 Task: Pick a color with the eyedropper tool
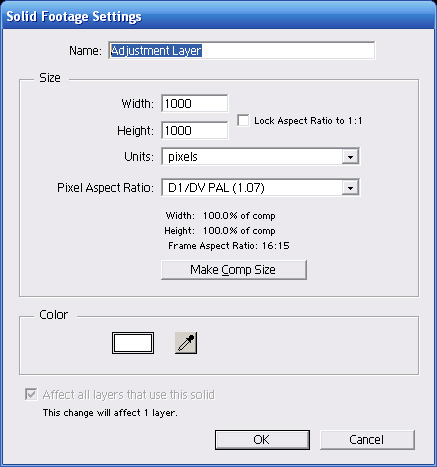click(186, 343)
